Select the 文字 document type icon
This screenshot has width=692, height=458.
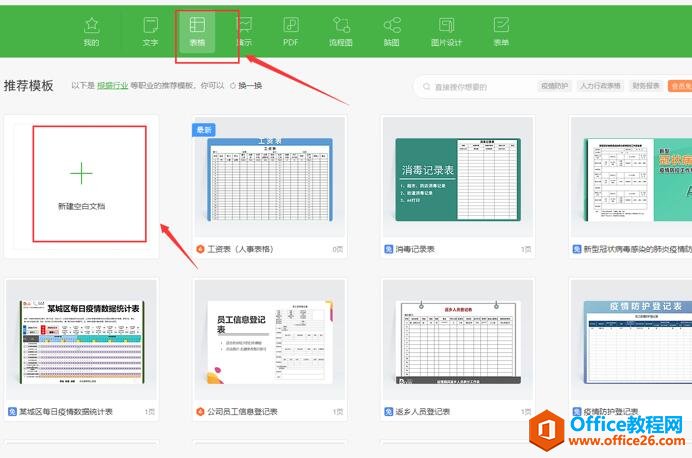[x=150, y=31]
